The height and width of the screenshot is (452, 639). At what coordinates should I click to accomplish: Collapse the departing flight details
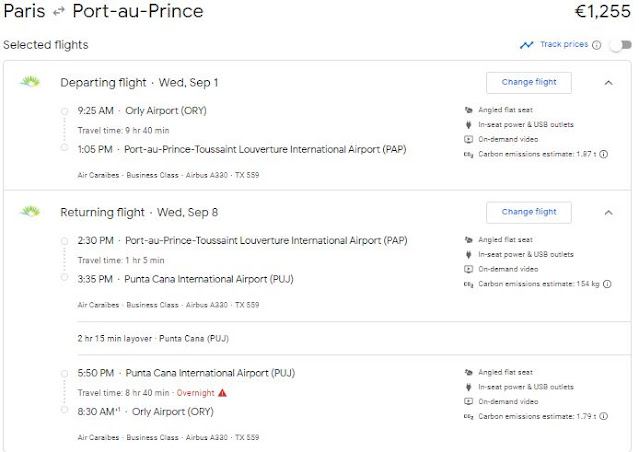pos(609,82)
